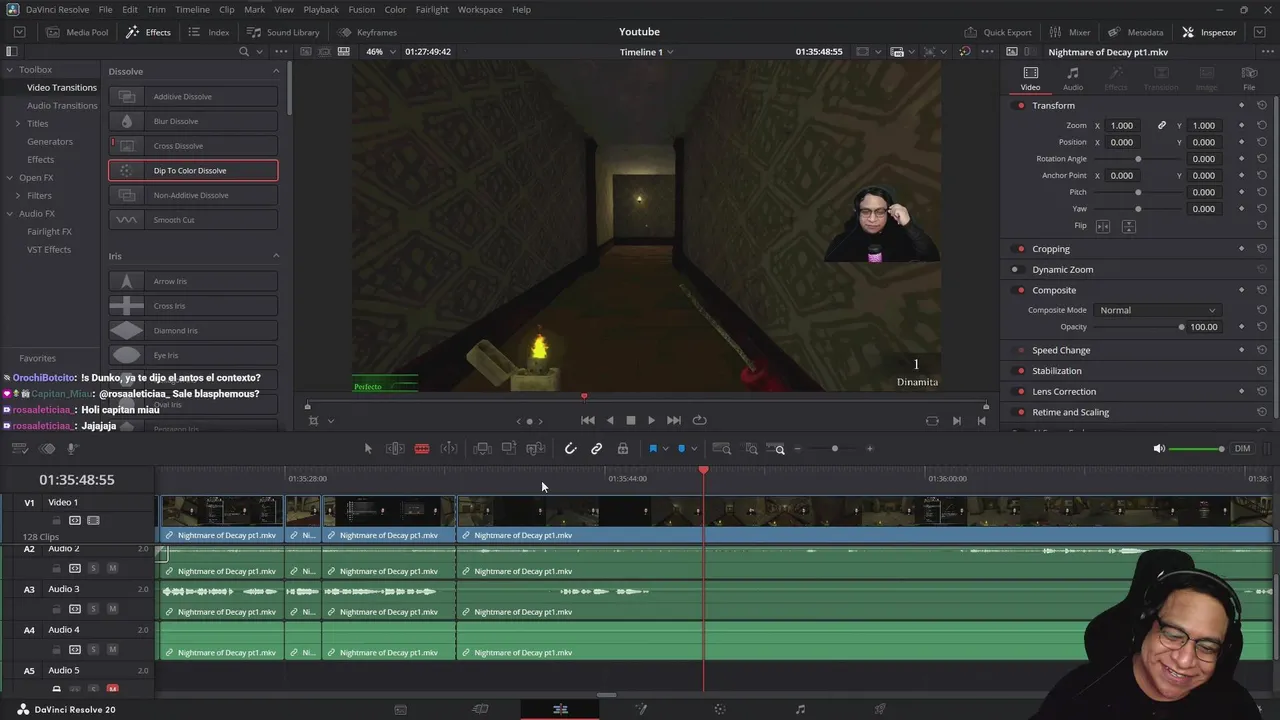This screenshot has height=720, width=1280.
Task: Select the Selection Mode arrow tool
Action: pyautogui.click(x=368, y=449)
